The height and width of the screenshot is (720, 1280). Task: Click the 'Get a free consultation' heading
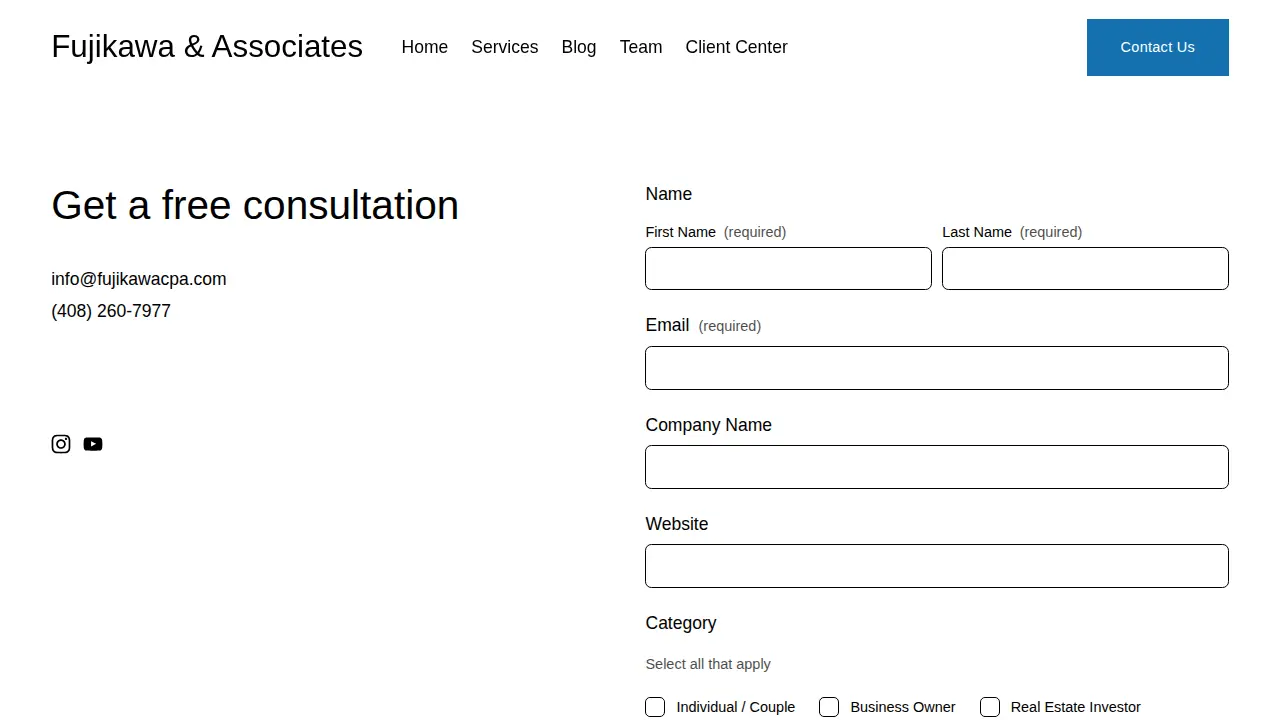point(255,205)
